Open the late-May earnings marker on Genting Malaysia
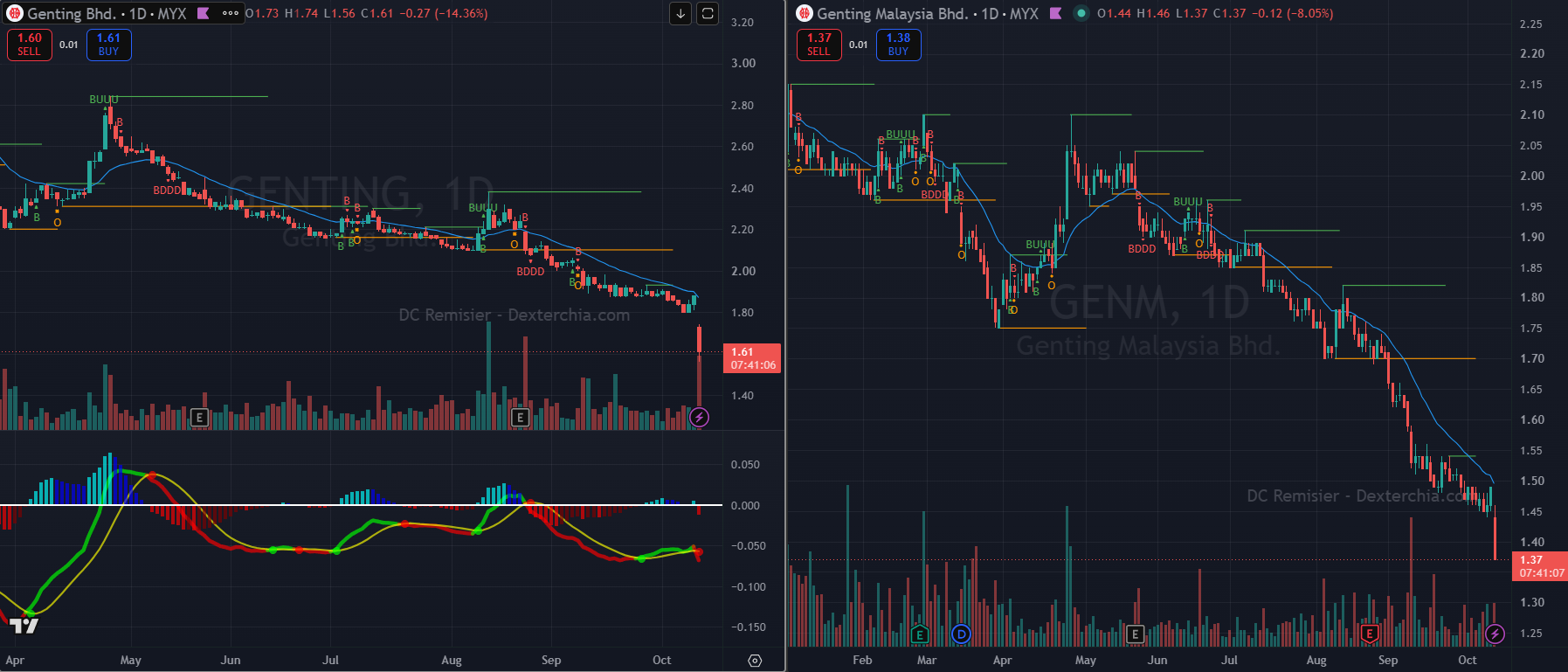This screenshot has height=672, width=1568. click(x=1135, y=634)
